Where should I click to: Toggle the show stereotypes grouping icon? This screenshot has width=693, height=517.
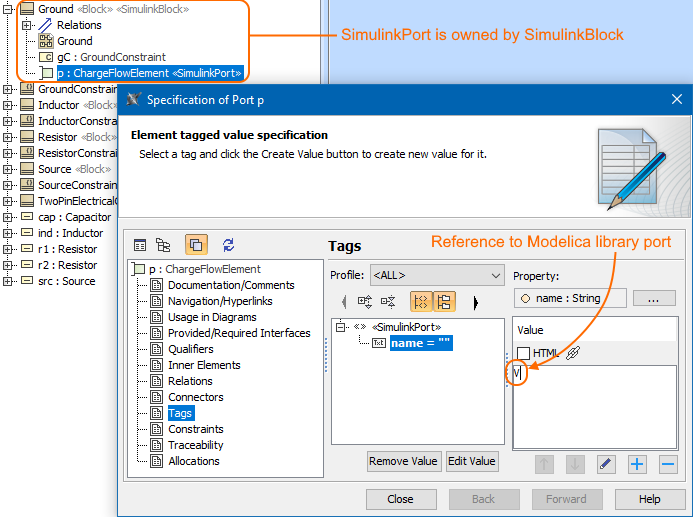click(x=421, y=302)
